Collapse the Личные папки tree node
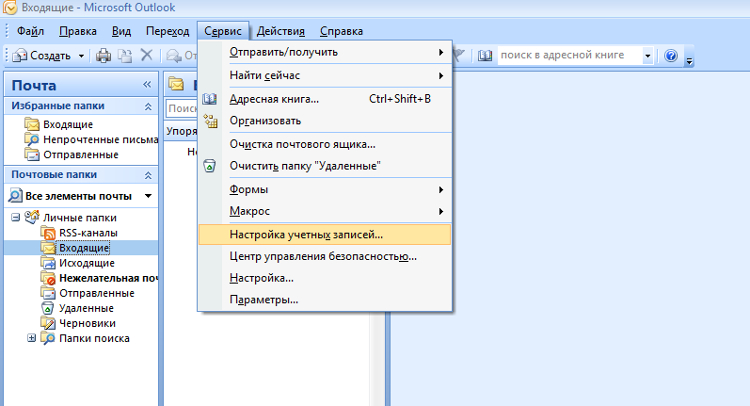 15,218
